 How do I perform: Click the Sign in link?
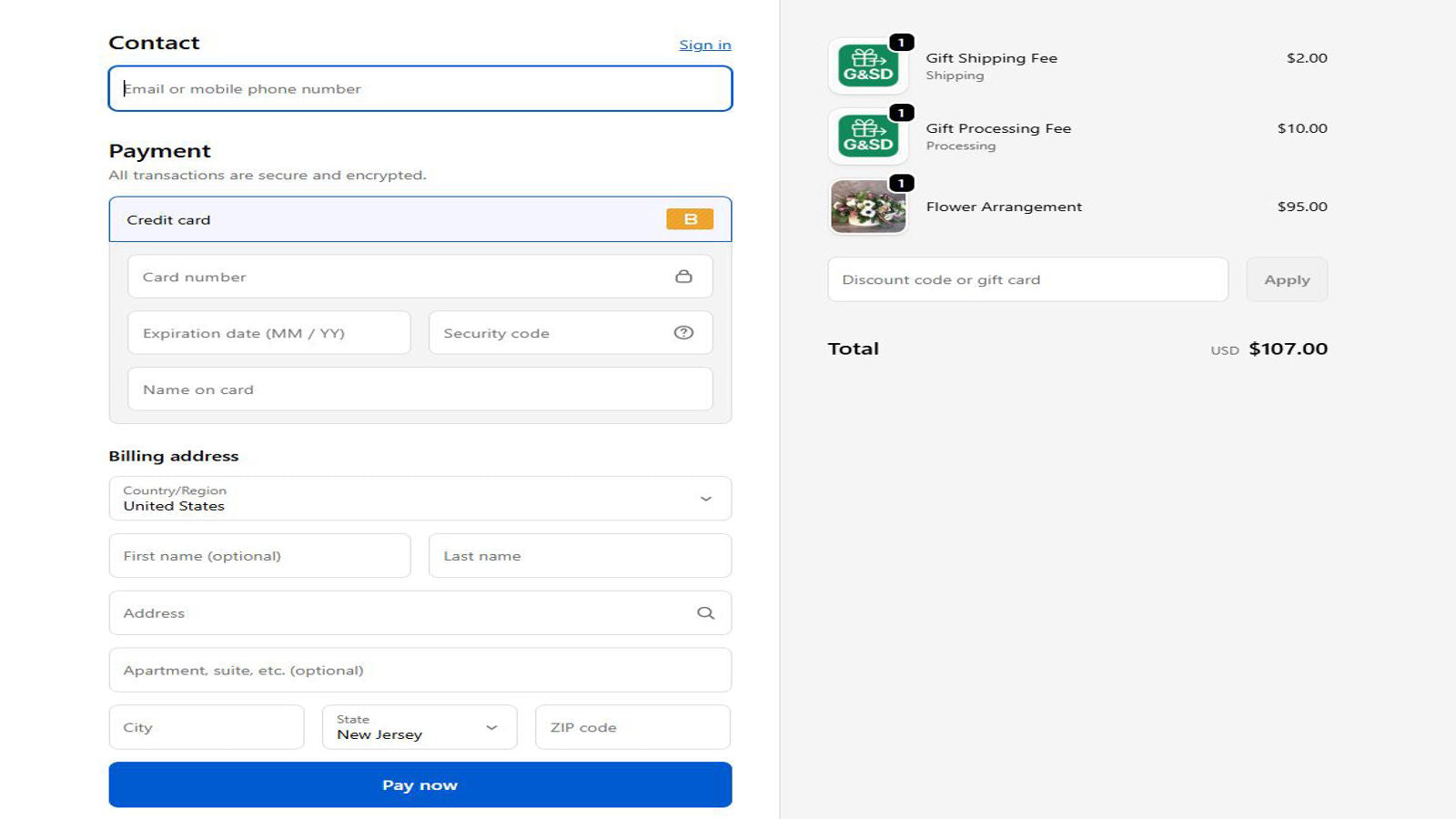pos(704,44)
